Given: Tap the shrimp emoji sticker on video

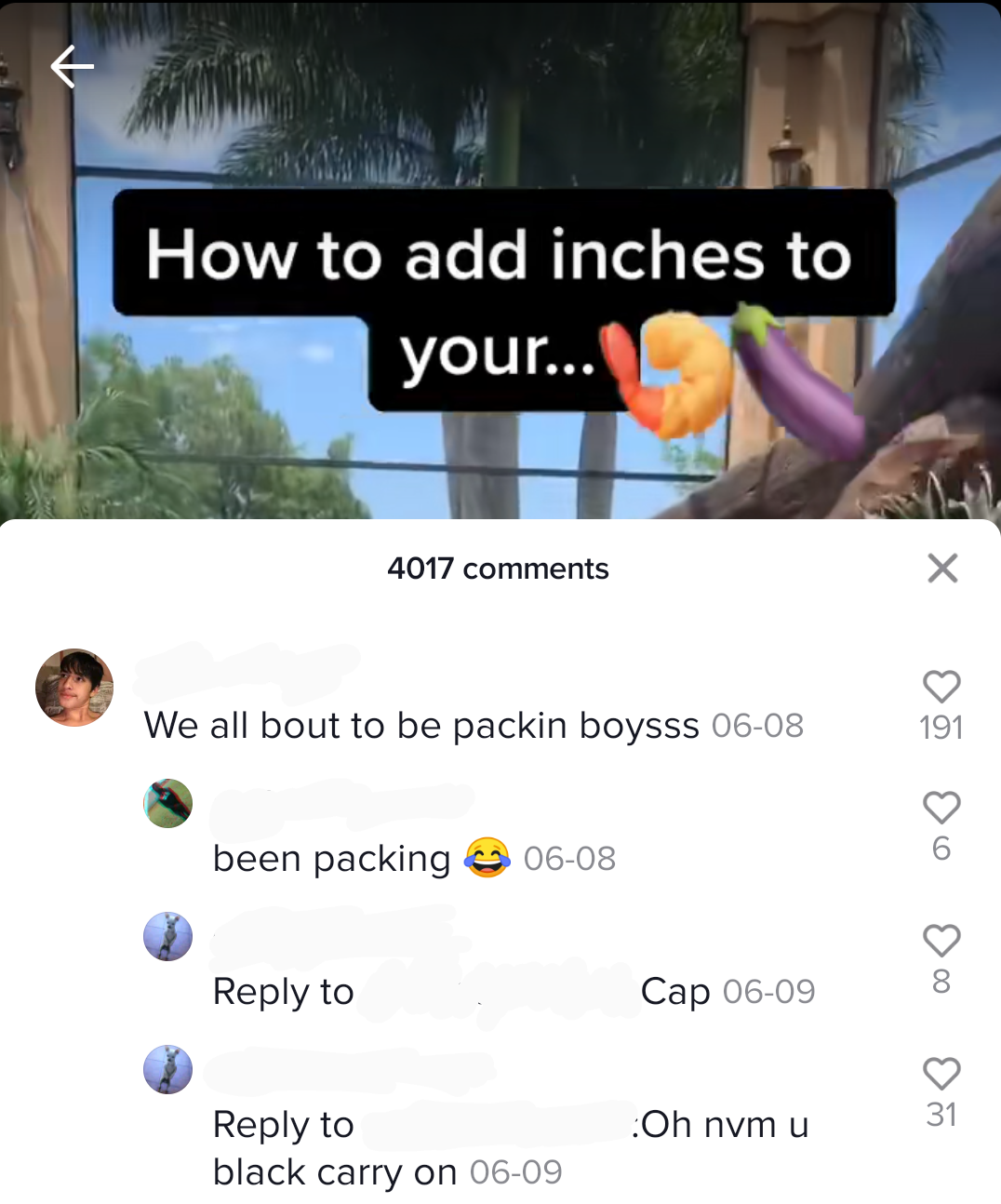Looking at the screenshot, I should [667, 373].
